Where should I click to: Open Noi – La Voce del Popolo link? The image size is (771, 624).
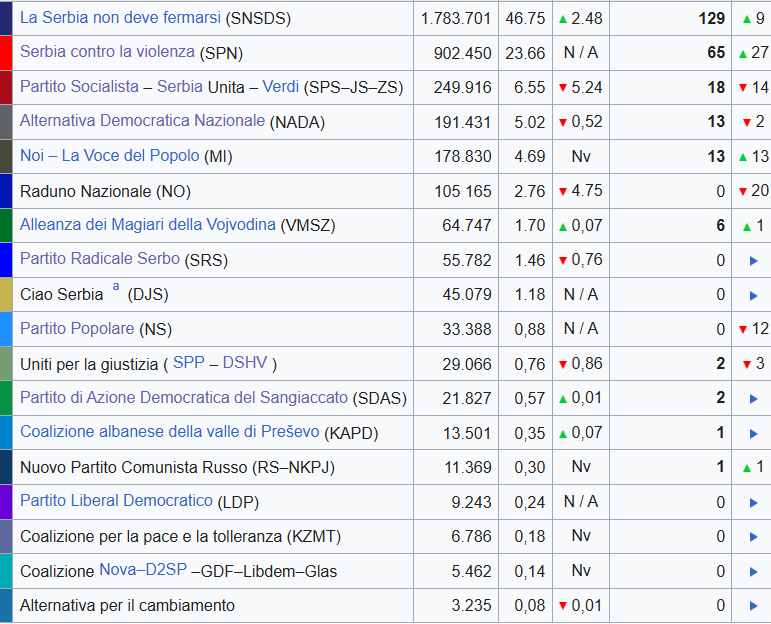click(x=109, y=156)
